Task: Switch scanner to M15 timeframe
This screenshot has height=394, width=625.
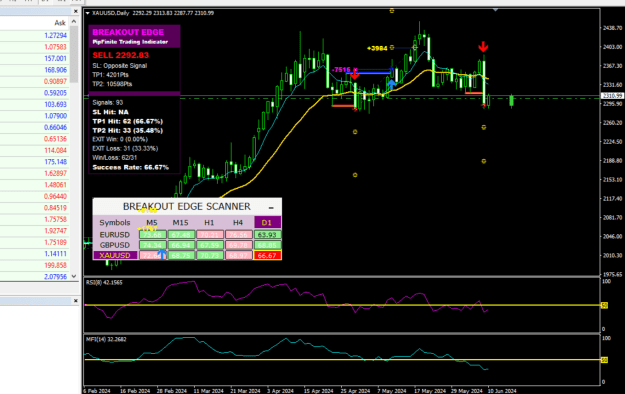Action: (x=181, y=223)
